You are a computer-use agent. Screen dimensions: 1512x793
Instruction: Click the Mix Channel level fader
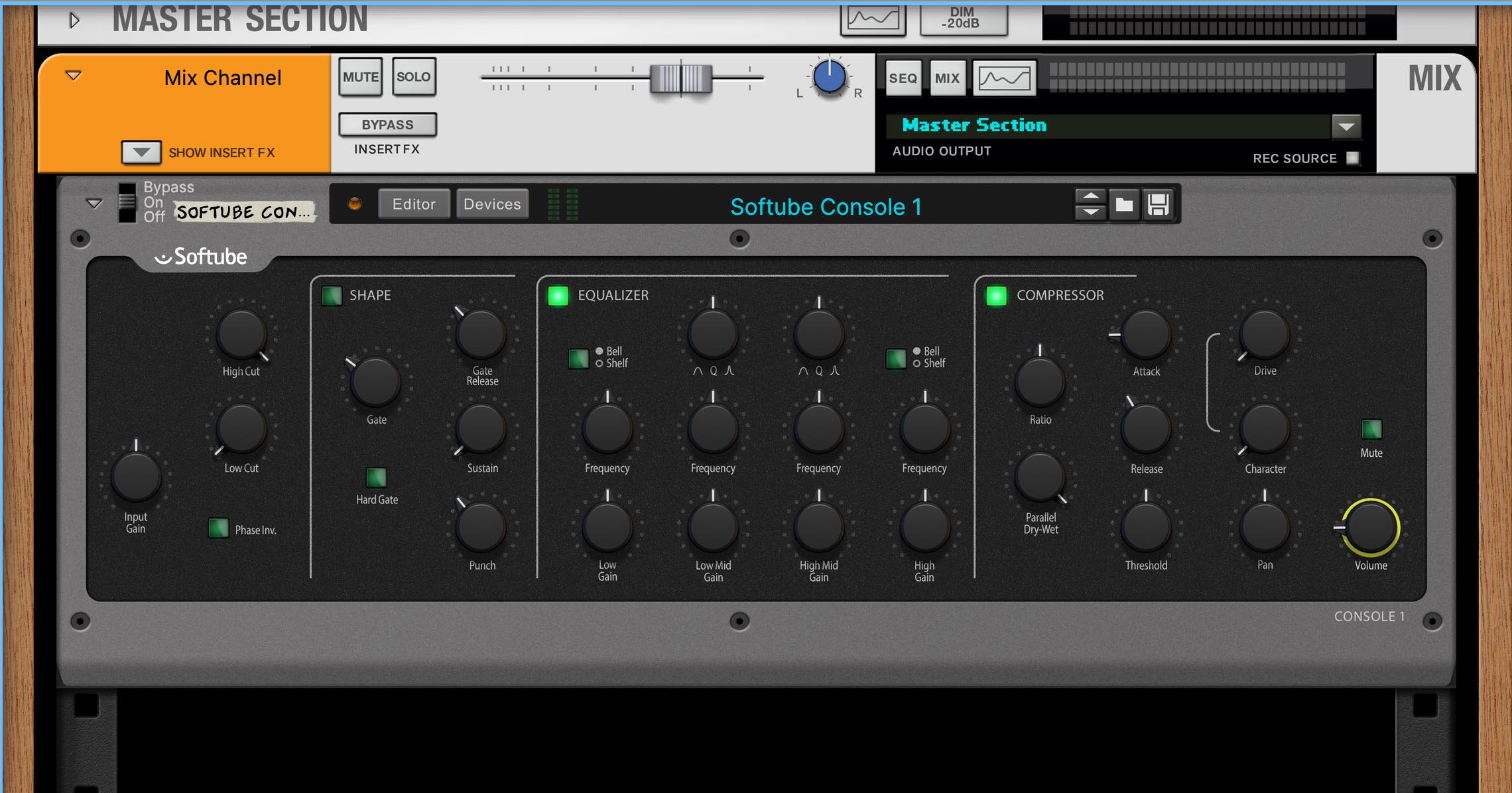[681, 78]
